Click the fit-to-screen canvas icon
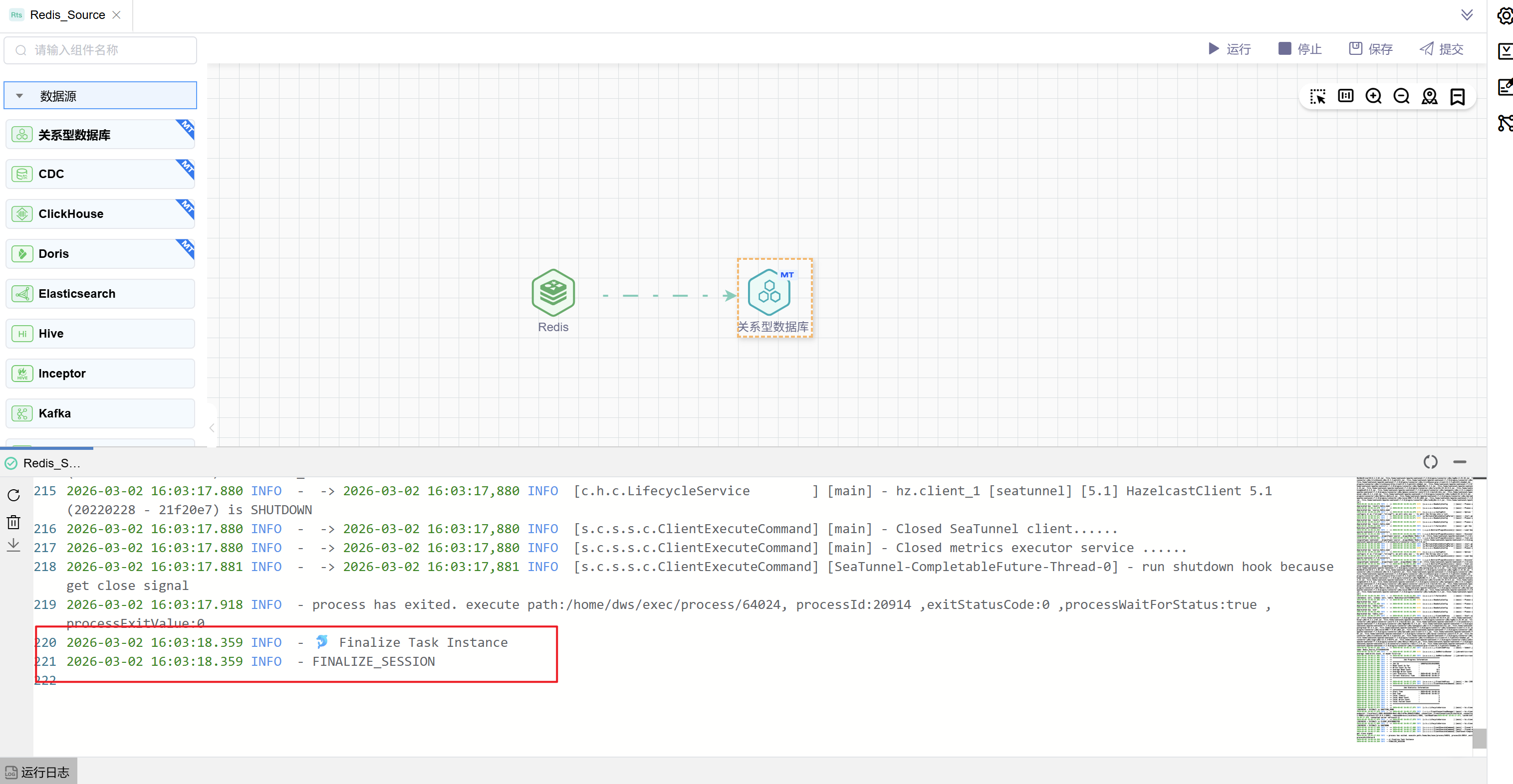 [1345, 96]
